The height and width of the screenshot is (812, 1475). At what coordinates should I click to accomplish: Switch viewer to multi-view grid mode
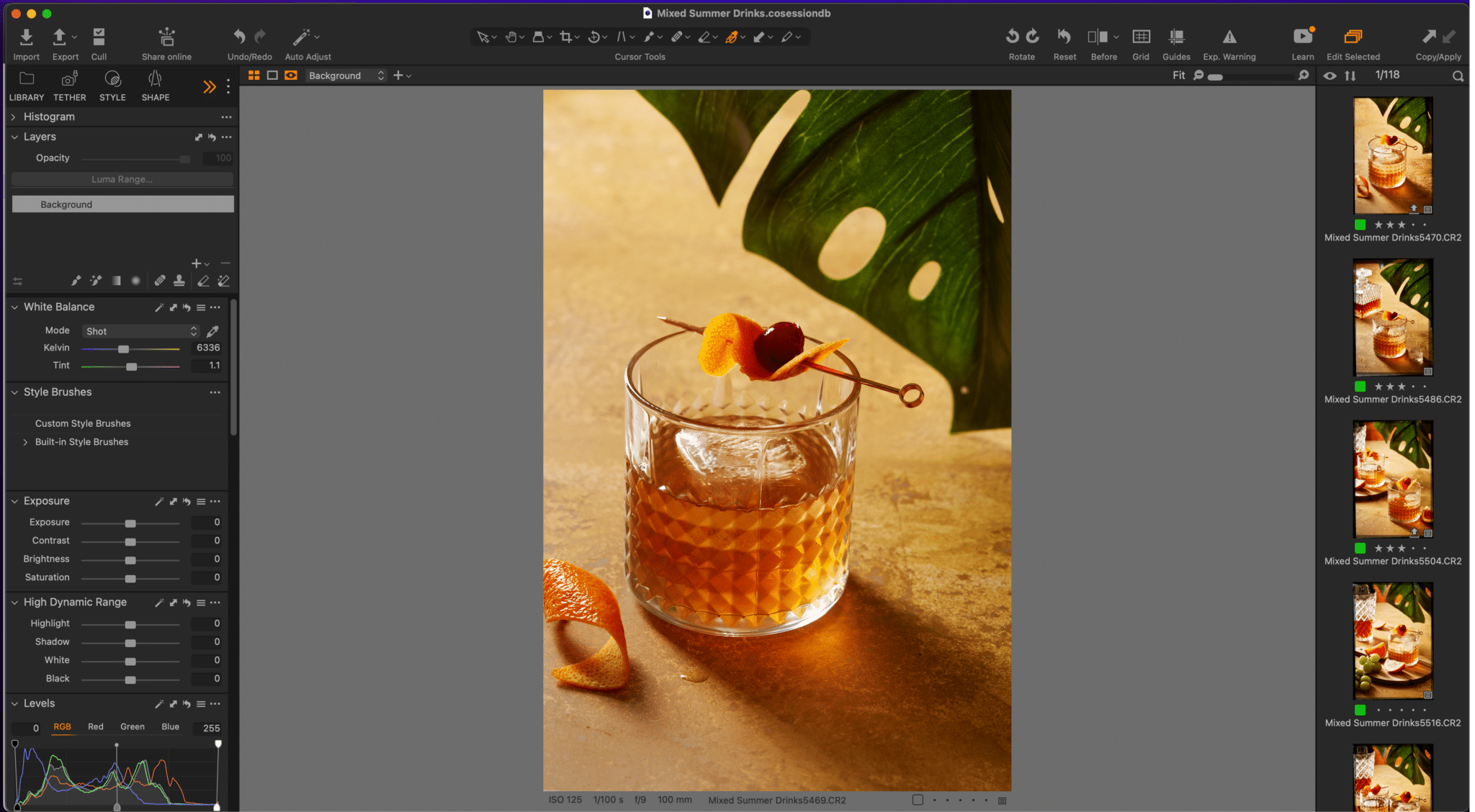[254, 76]
